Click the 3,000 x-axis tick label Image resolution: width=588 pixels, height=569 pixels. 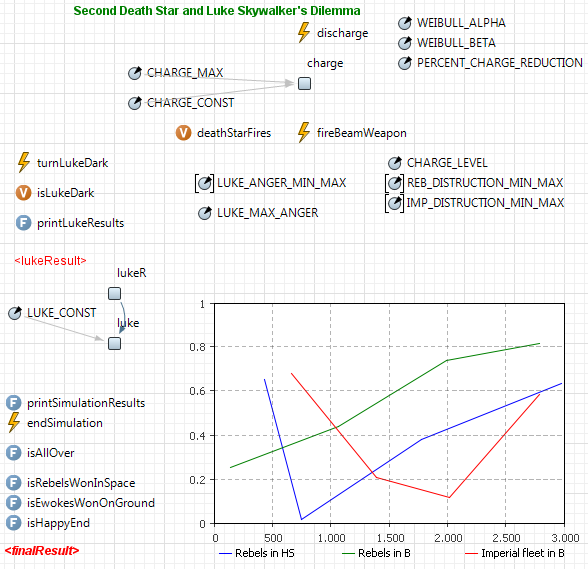pyautogui.click(x=565, y=538)
